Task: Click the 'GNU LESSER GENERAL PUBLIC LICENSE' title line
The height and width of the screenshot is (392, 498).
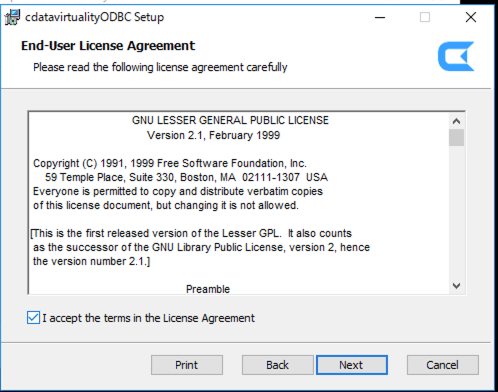Action: pos(230,120)
